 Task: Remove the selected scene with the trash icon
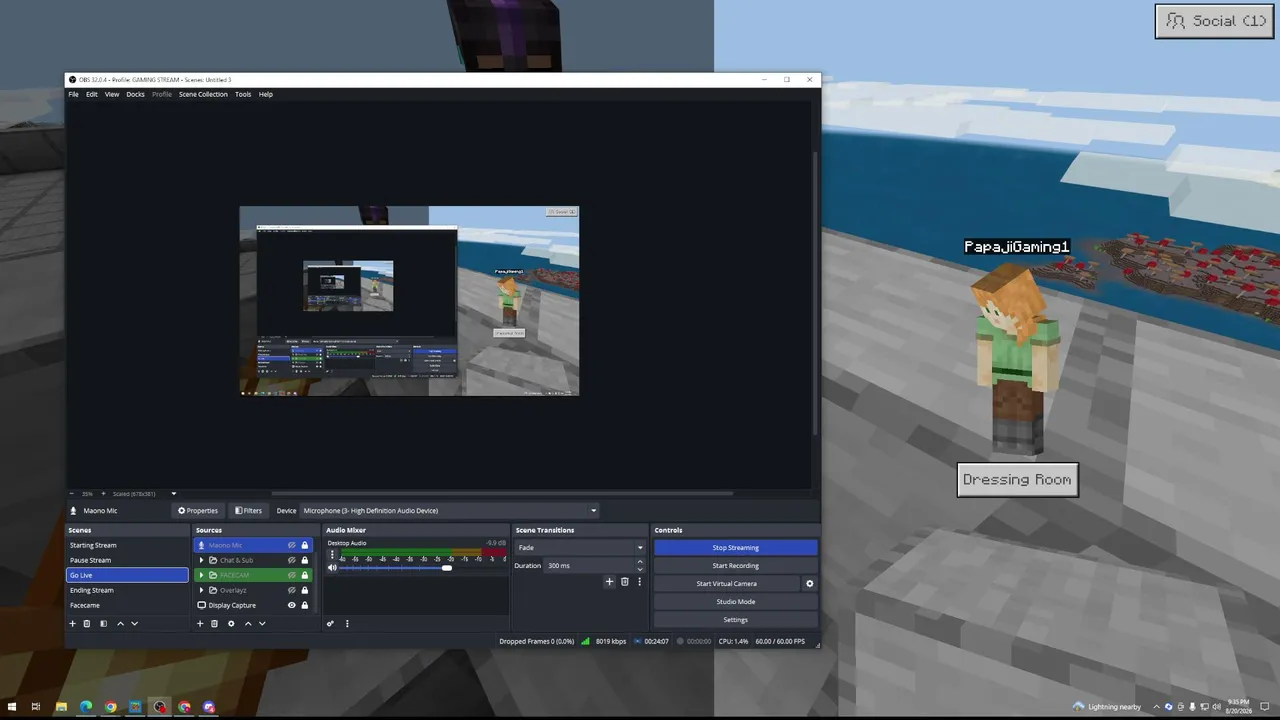[87, 624]
